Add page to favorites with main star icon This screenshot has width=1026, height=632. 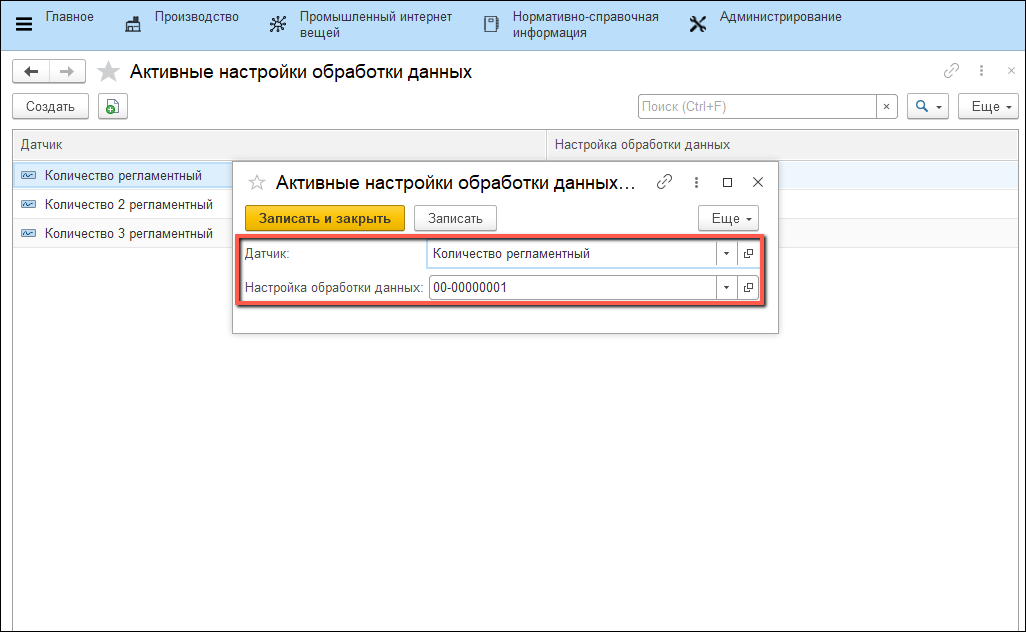point(109,72)
